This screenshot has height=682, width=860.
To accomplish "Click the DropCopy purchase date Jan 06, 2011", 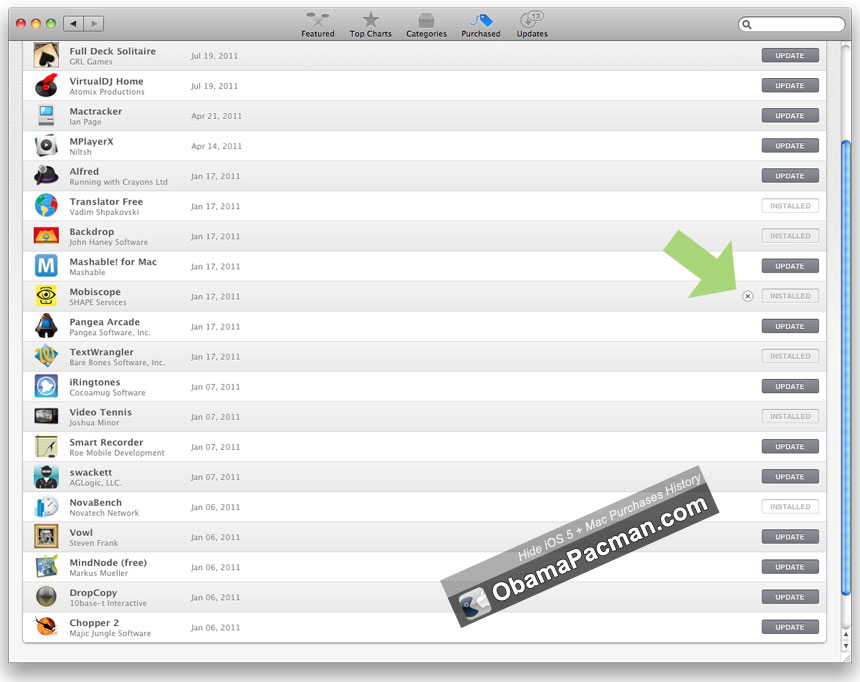I will 216,598.
